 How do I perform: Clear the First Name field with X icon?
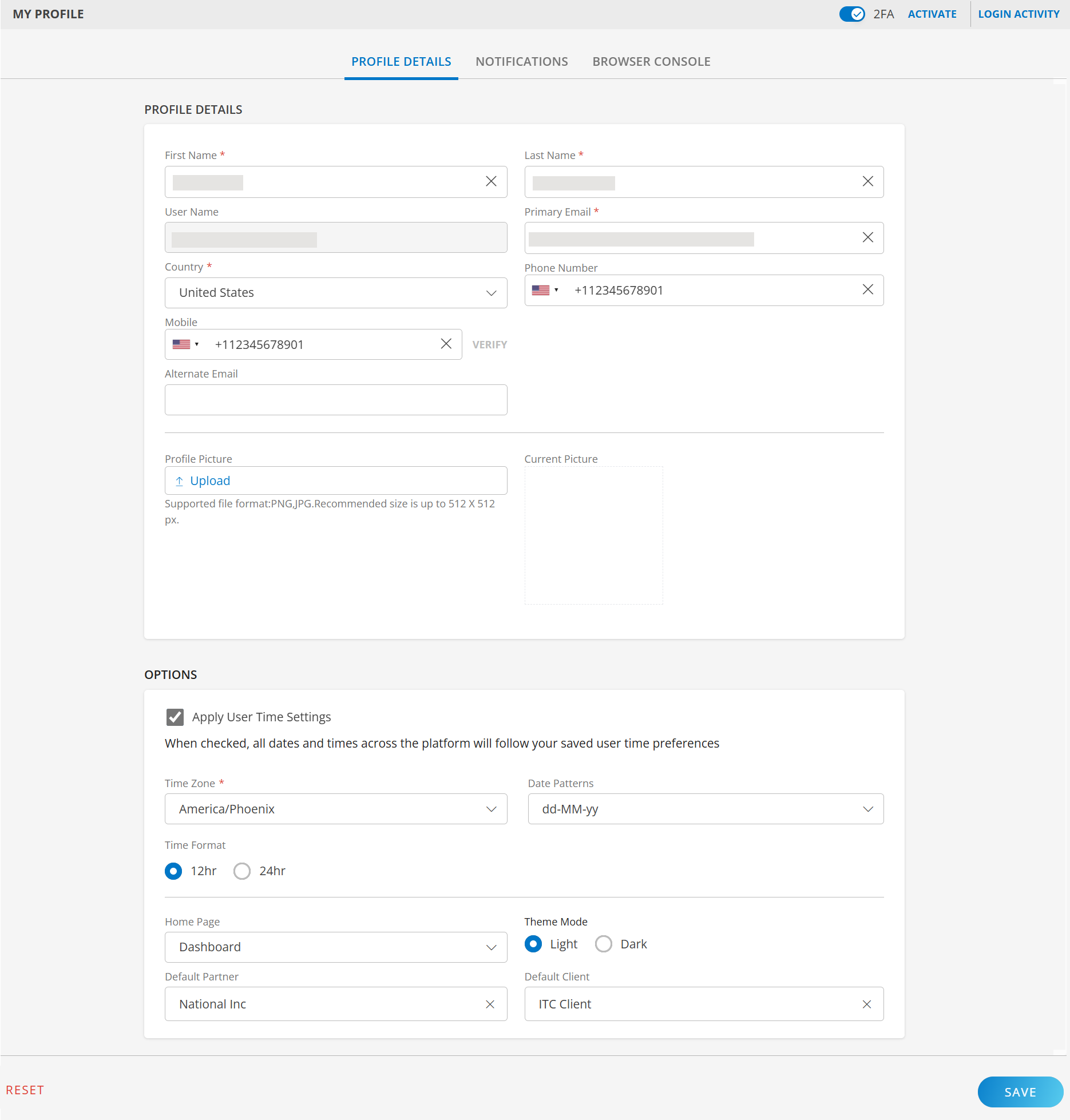(491, 181)
